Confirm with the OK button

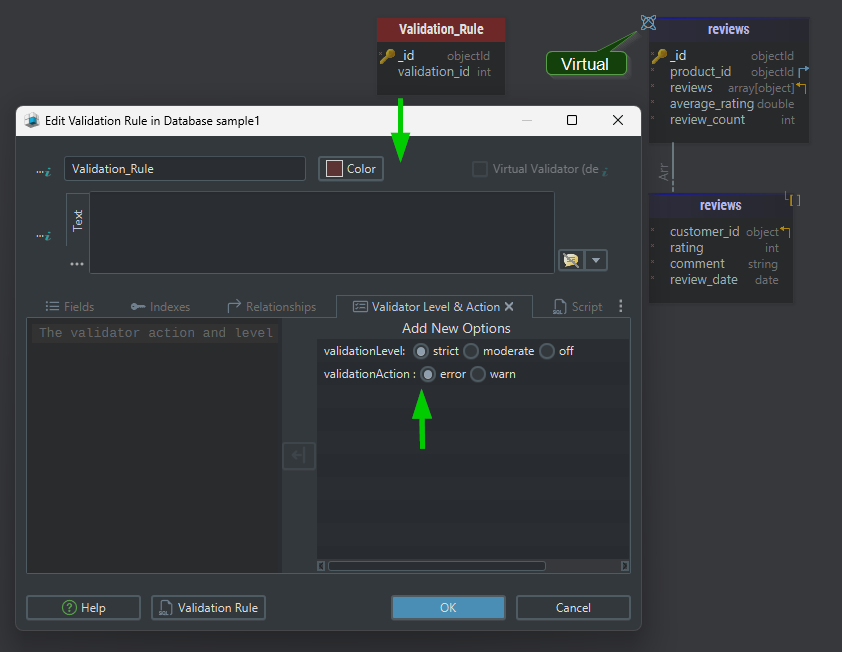point(448,607)
